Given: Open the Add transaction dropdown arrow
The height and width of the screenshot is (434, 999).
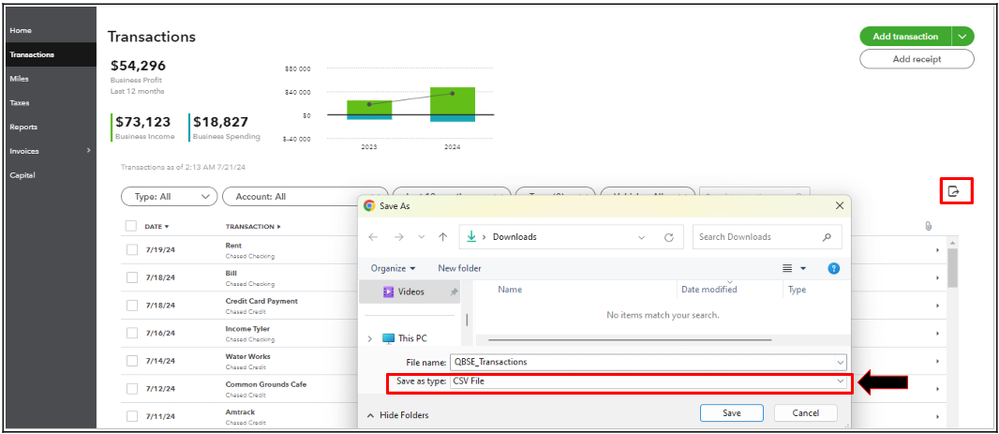Looking at the screenshot, I should pos(963,36).
